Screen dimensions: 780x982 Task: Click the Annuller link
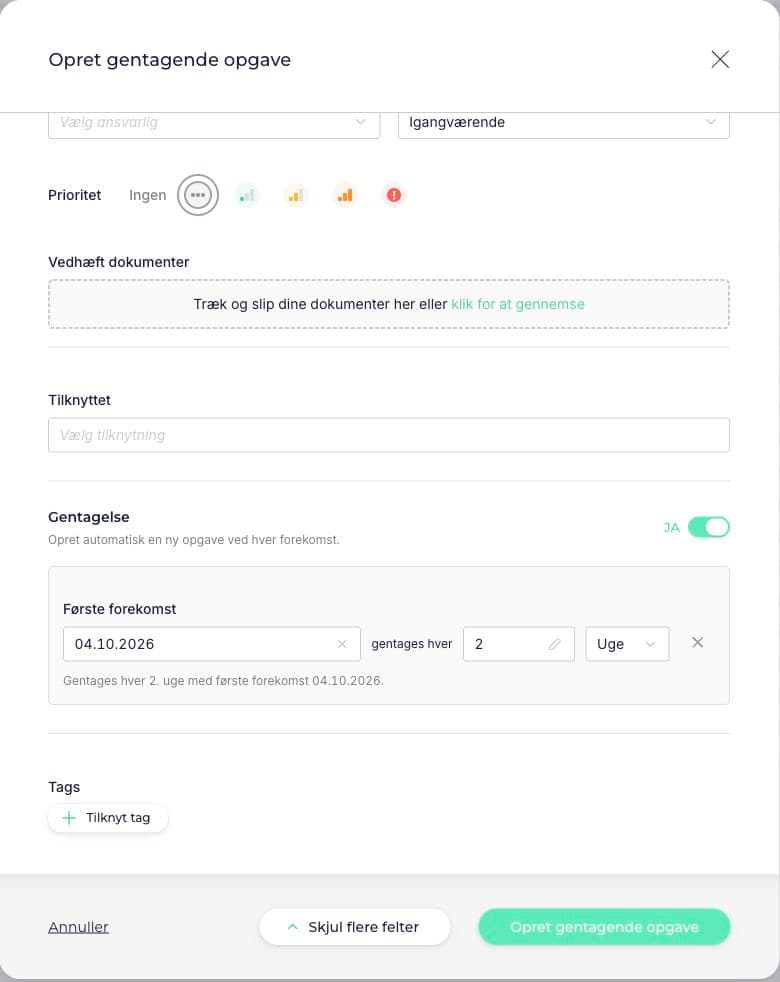point(78,927)
